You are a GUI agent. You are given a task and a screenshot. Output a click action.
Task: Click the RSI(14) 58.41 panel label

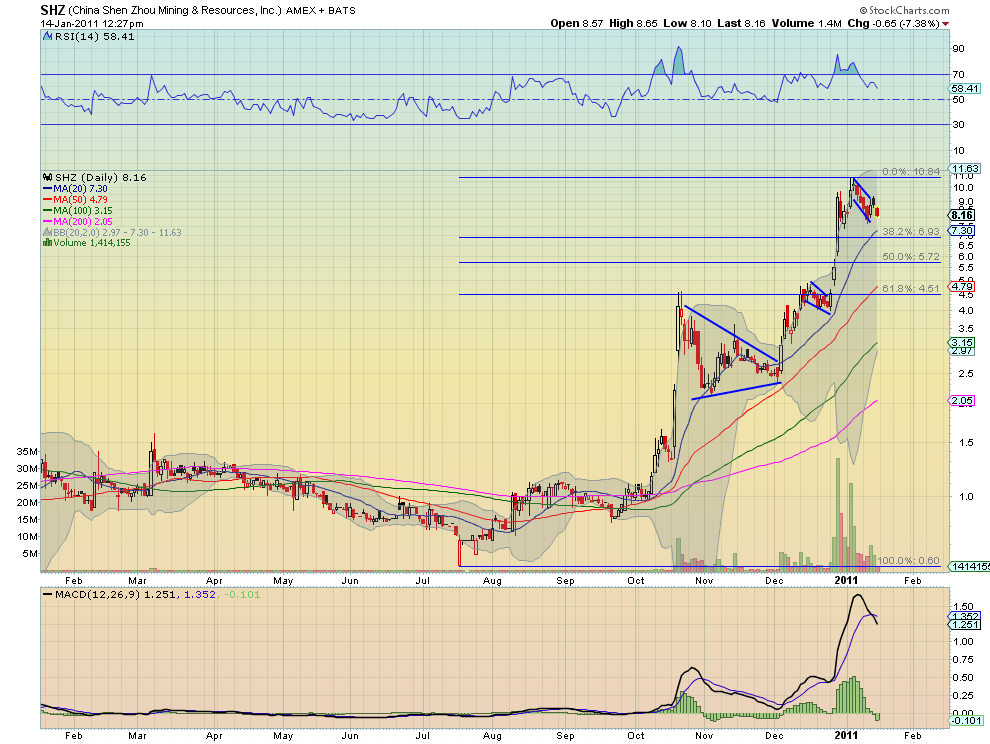[x=95, y=37]
